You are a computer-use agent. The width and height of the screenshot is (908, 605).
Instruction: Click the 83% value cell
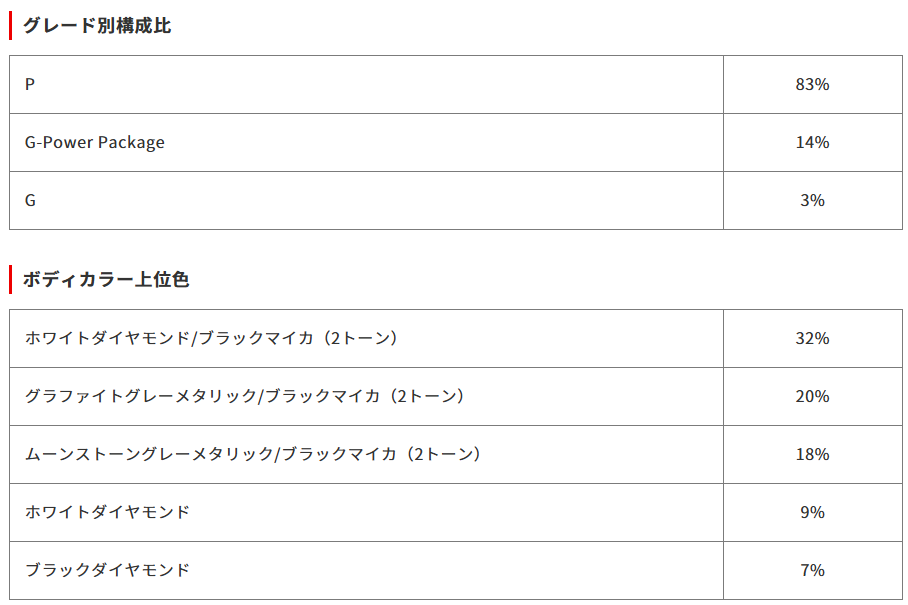tap(812, 85)
